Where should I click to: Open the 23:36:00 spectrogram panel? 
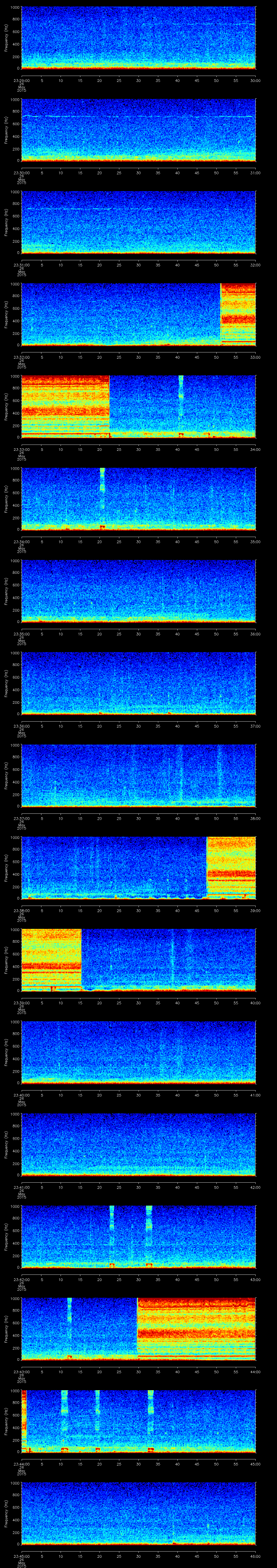[x=138, y=683]
